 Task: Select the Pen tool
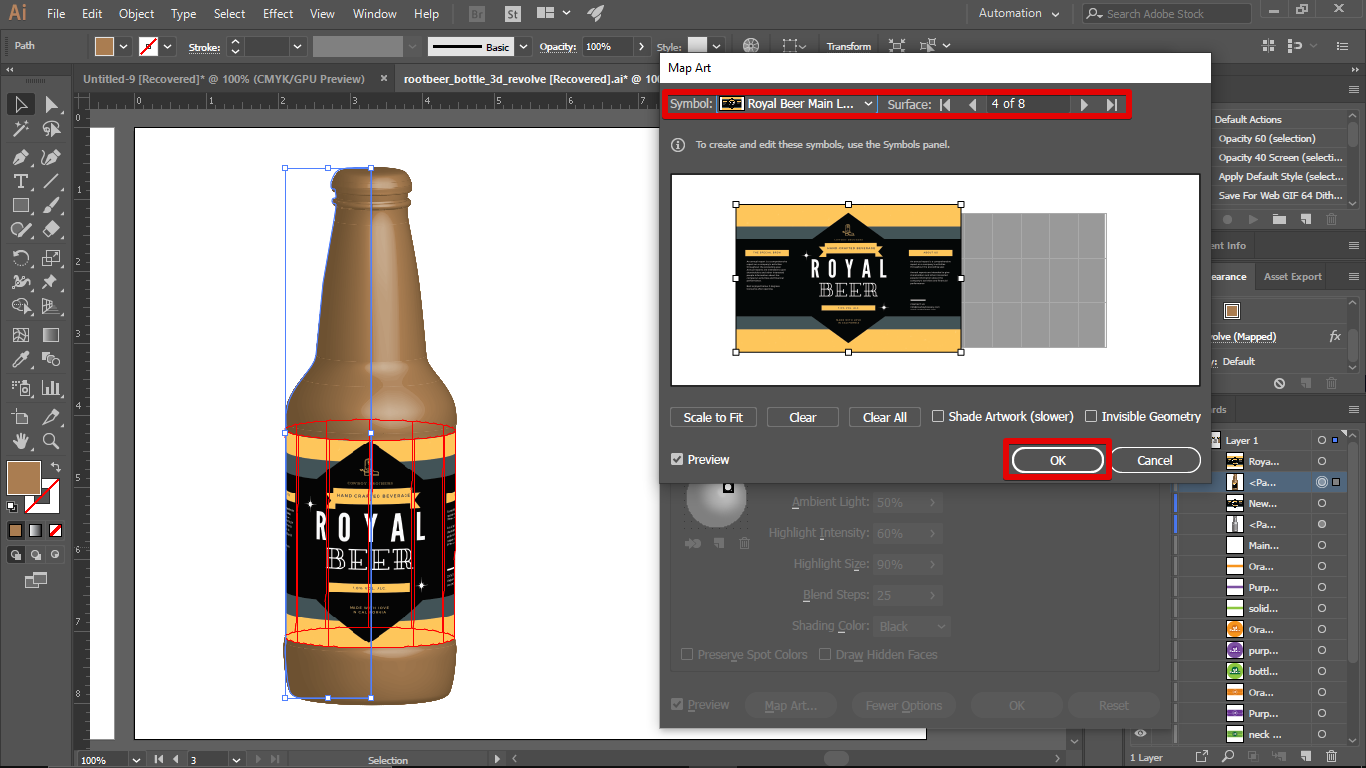click(x=20, y=155)
